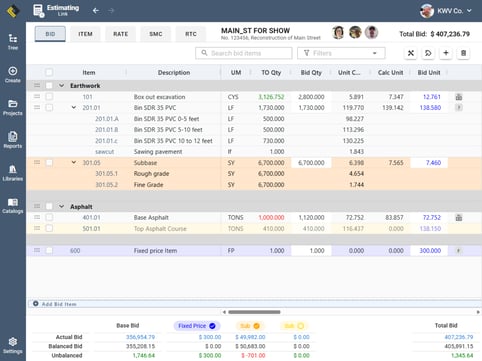The image size is (482, 361).
Task: Click drag handle of Earthwork group row
Action: (37, 86)
